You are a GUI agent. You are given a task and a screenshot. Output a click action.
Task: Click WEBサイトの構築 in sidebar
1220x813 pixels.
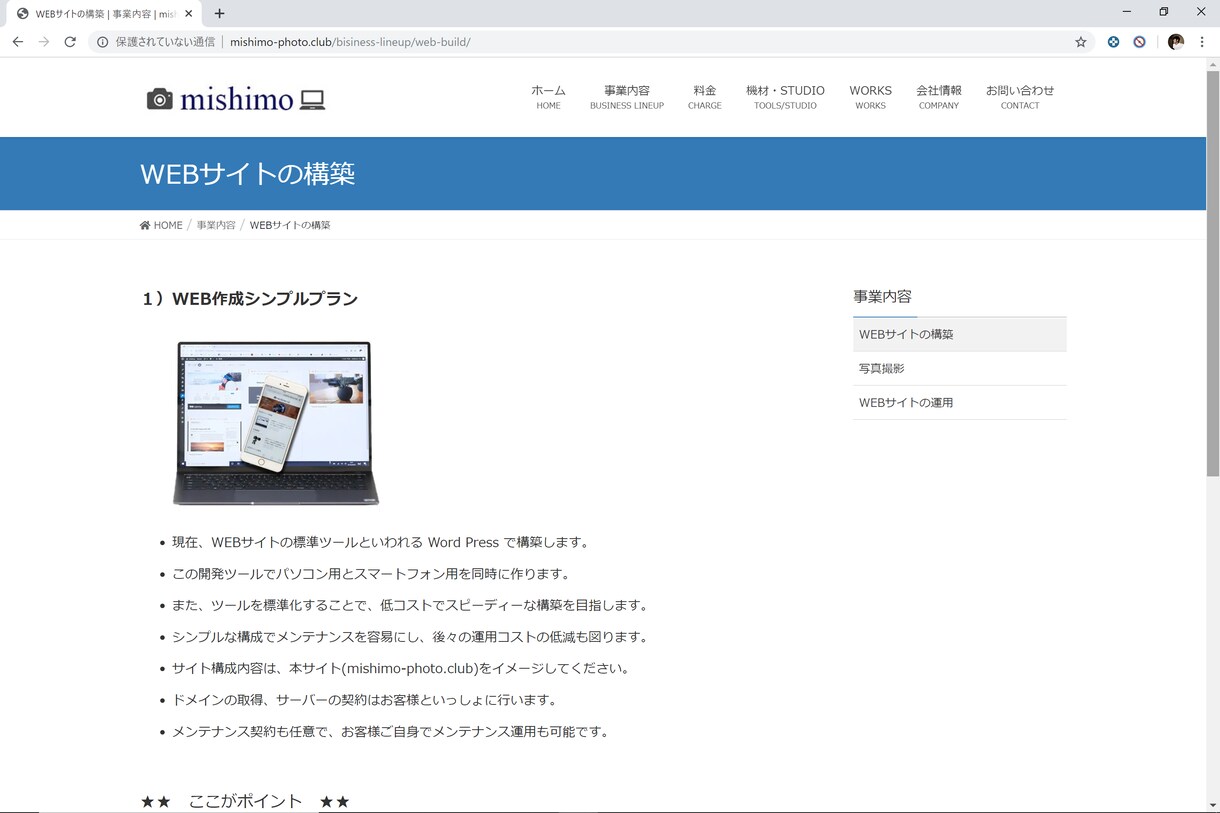960,334
